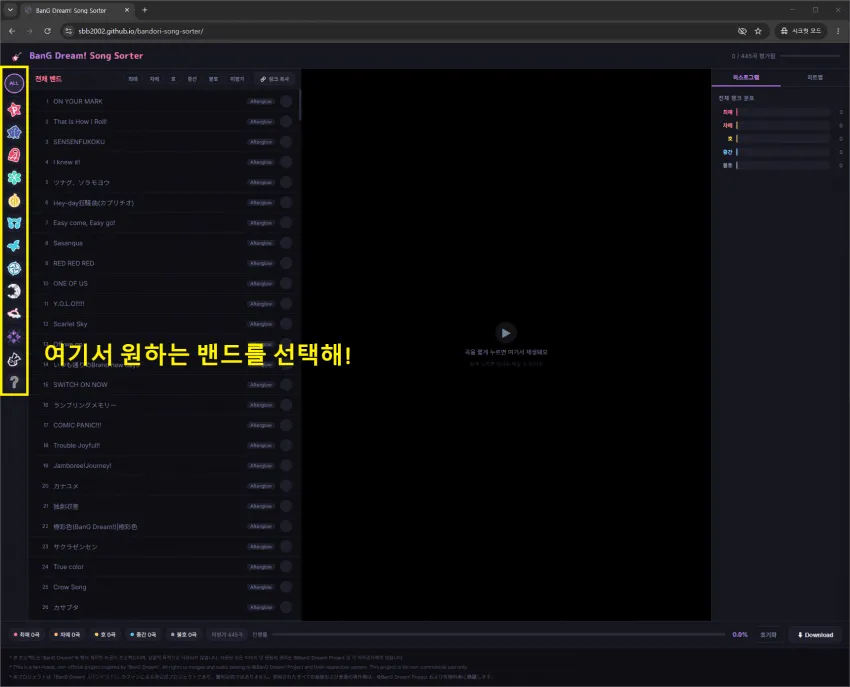The image size is (850, 687).
Task: Click the bottom overall progress bar
Action: click(498, 634)
